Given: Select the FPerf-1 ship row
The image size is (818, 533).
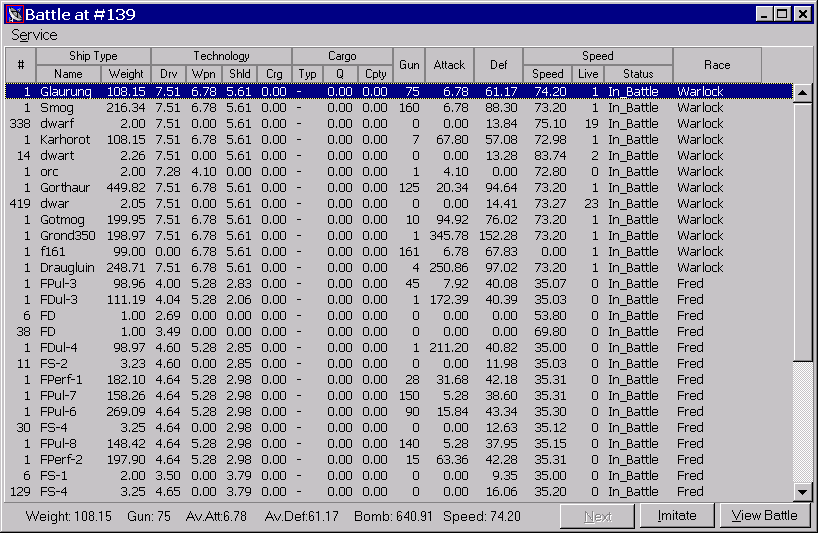Looking at the screenshot, I should (x=399, y=379).
